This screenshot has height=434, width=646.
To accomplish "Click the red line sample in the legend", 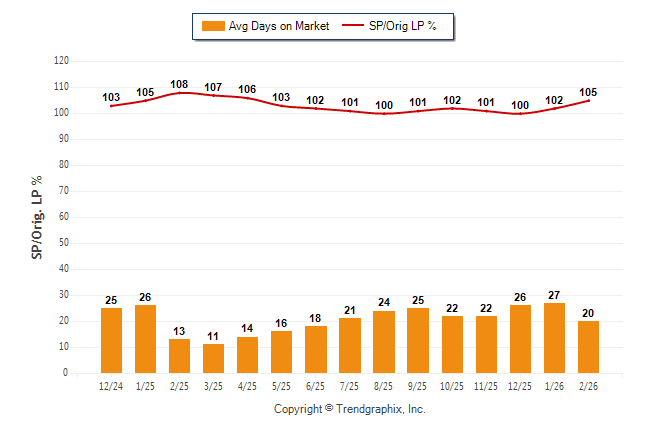I will (355, 26).
